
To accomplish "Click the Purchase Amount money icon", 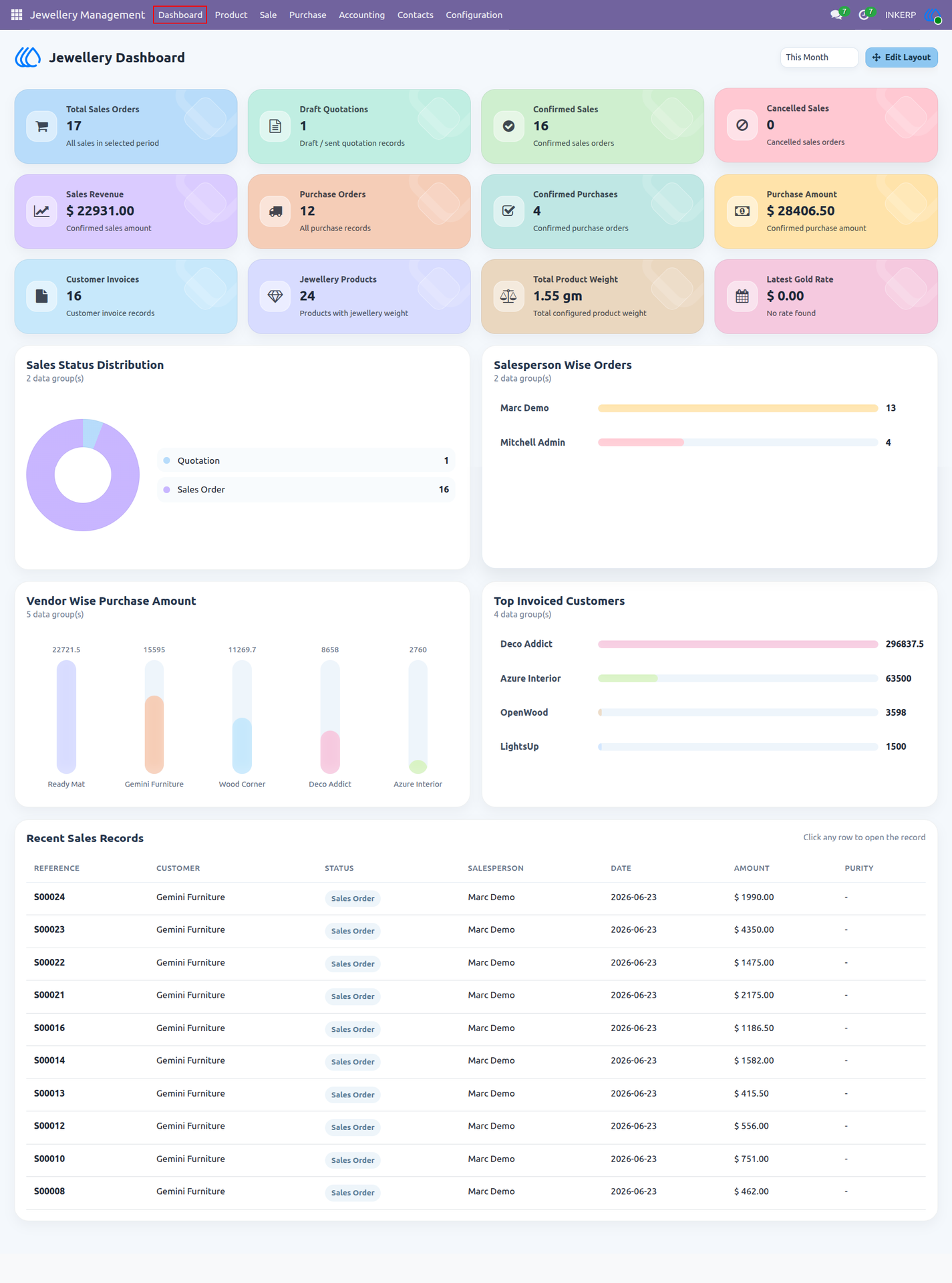I will (742, 211).
